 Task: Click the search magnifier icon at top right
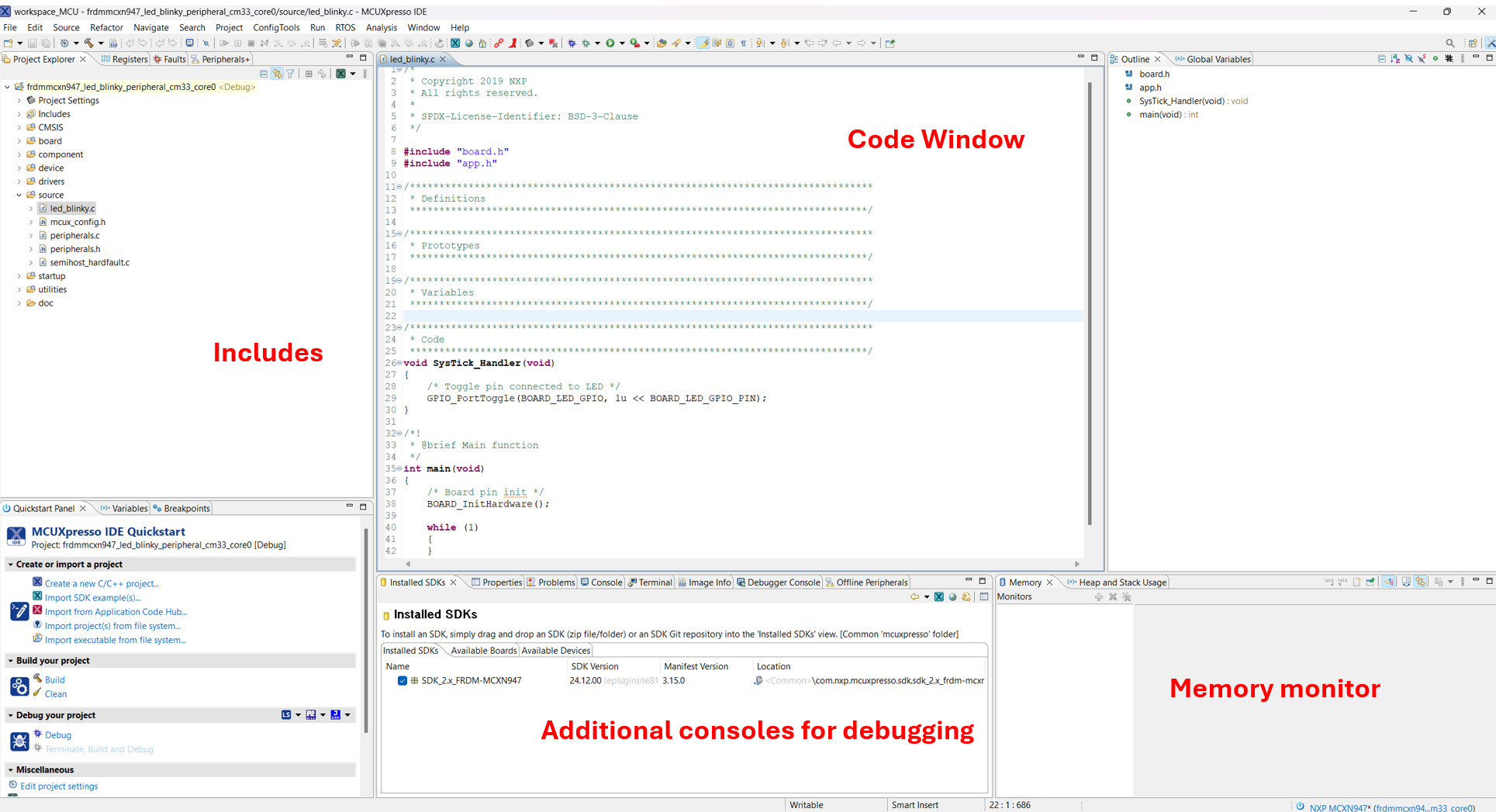(x=1449, y=43)
